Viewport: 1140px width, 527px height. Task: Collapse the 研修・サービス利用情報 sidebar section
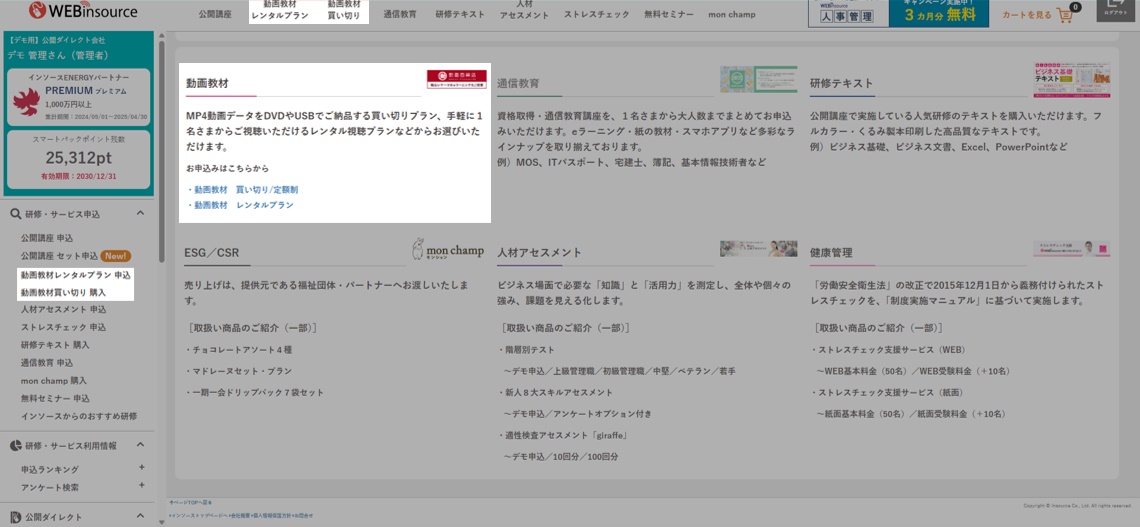pyautogui.click(x=140, y=445)
